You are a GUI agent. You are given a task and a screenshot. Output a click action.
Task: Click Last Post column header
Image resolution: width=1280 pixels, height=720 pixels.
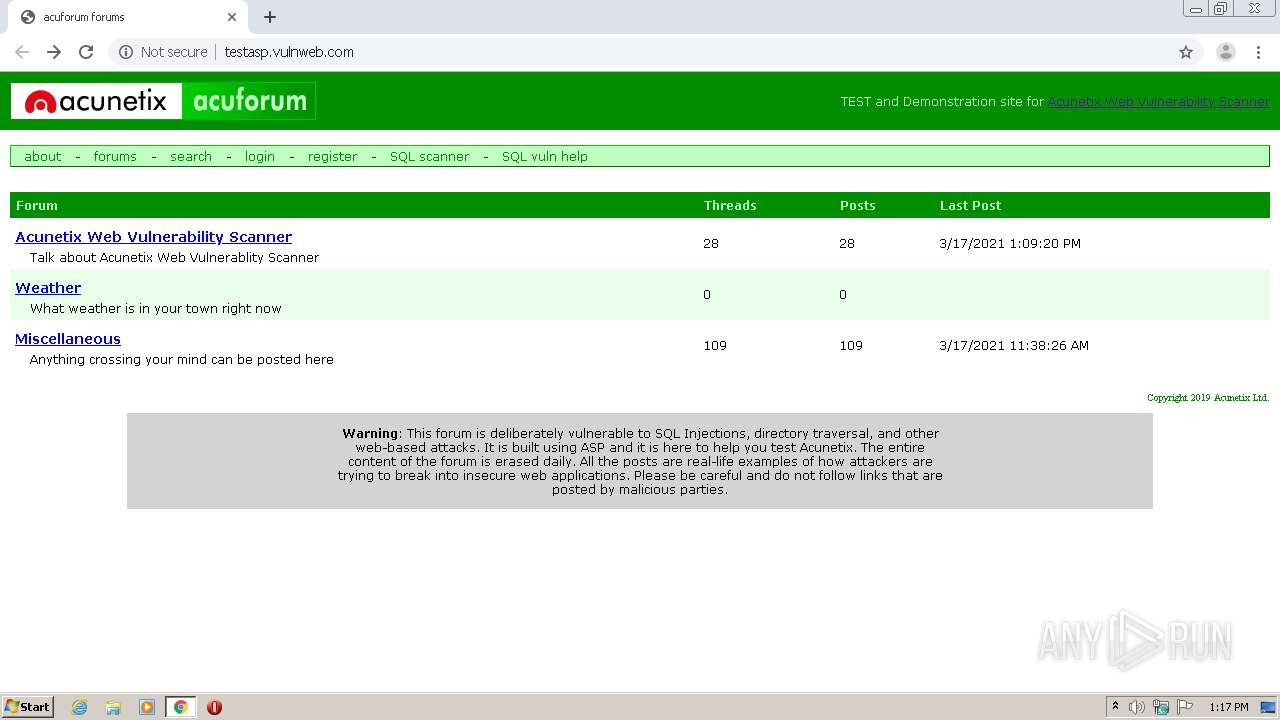coord(970,205)
